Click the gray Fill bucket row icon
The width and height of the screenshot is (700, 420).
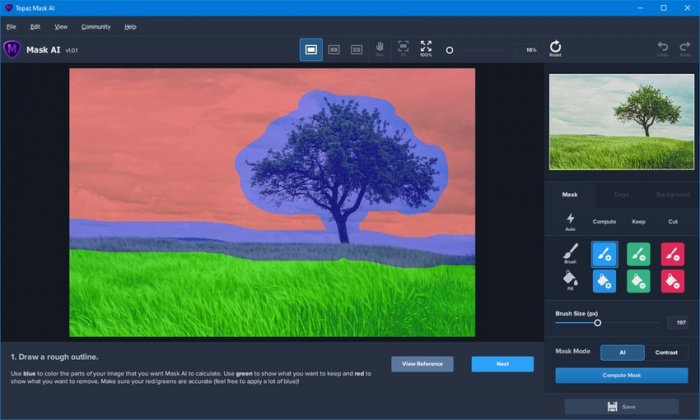(571, 281)
